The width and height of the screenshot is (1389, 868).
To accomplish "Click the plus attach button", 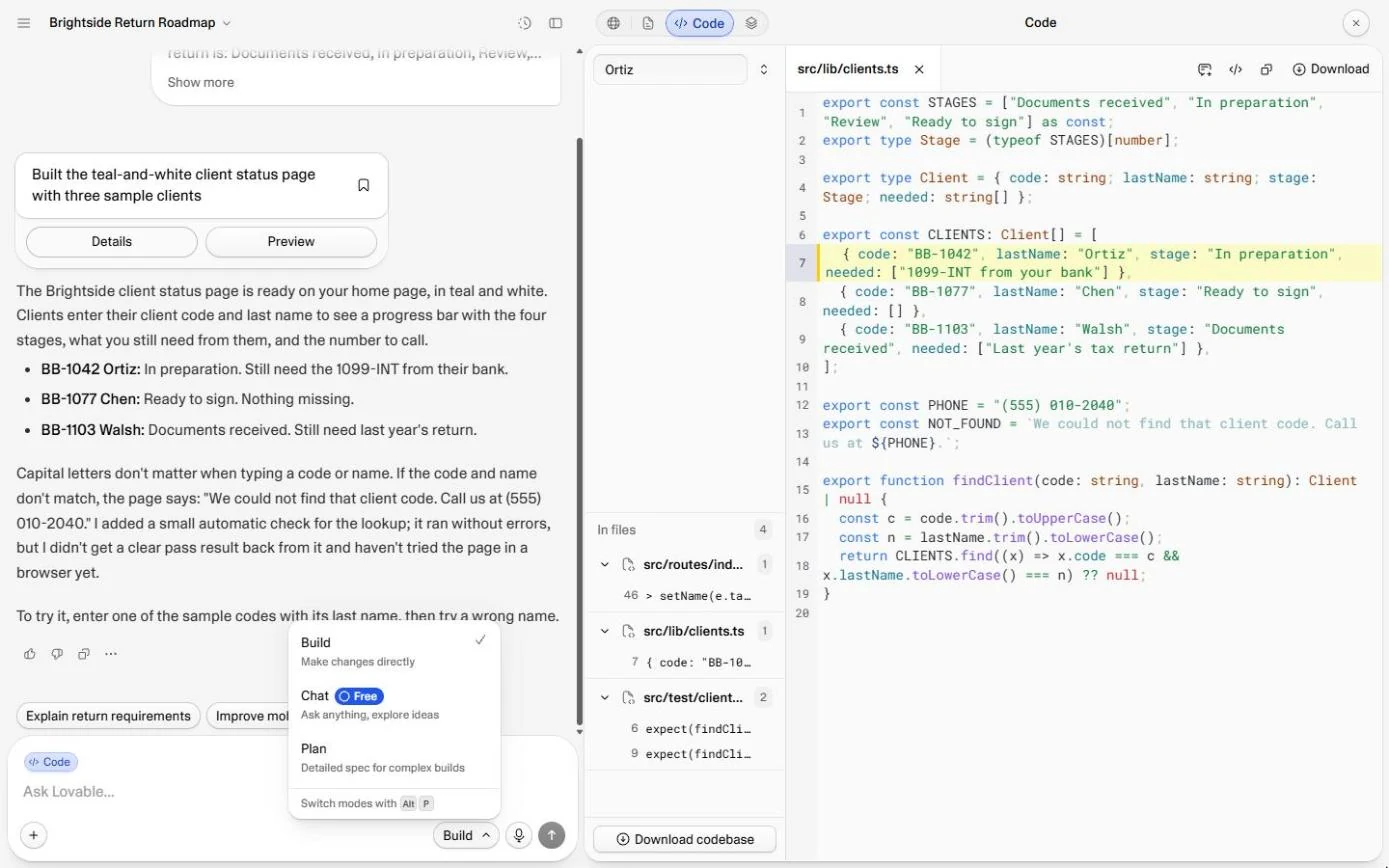I will [x=33, y=835].
